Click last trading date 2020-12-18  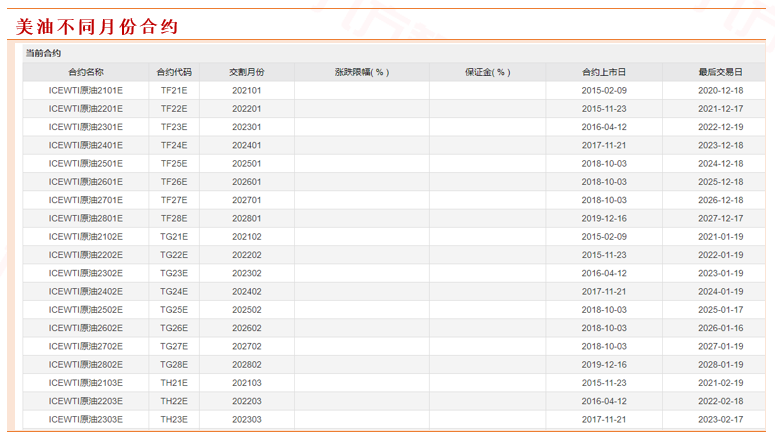coord(721,90)
